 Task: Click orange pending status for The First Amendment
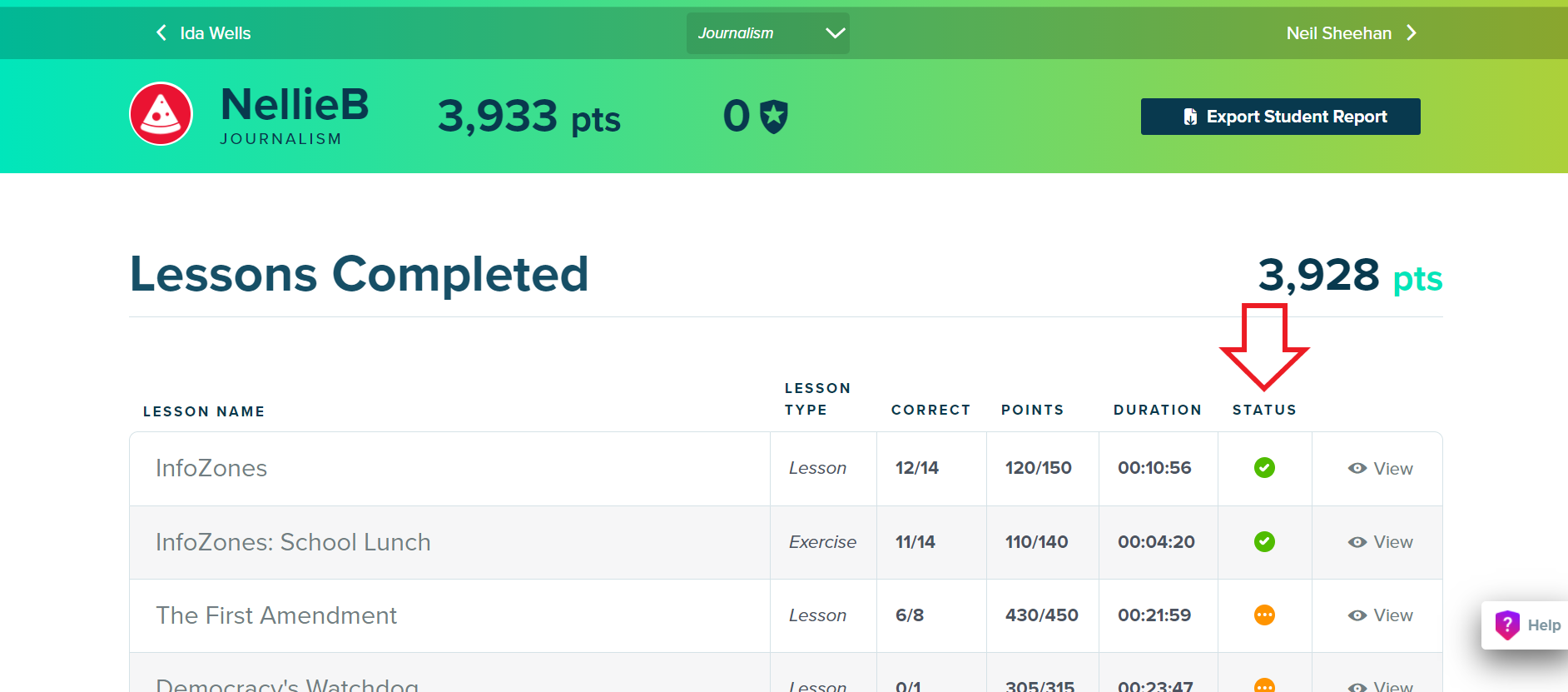coord(1264,615)
